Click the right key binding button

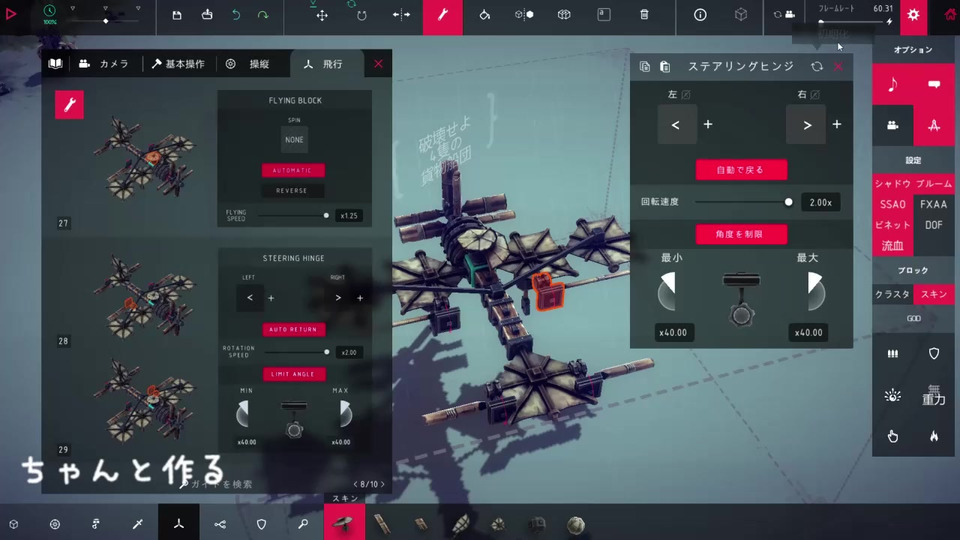coord(806,124)
